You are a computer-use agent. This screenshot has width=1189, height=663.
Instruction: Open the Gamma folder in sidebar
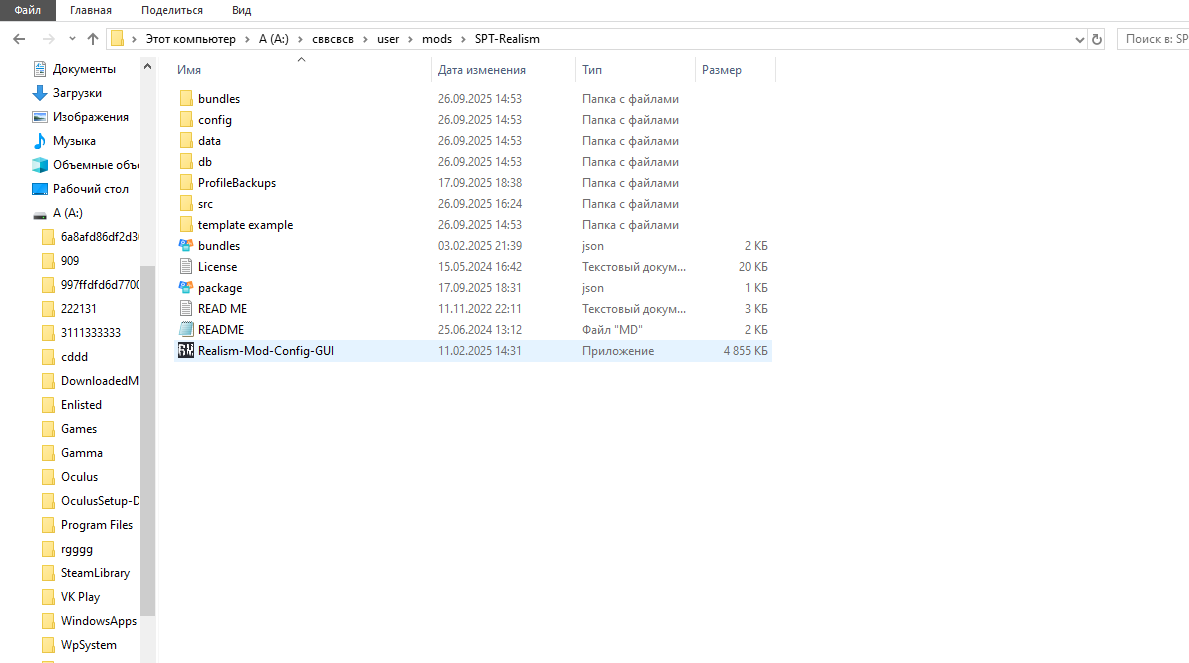(82, 453)
